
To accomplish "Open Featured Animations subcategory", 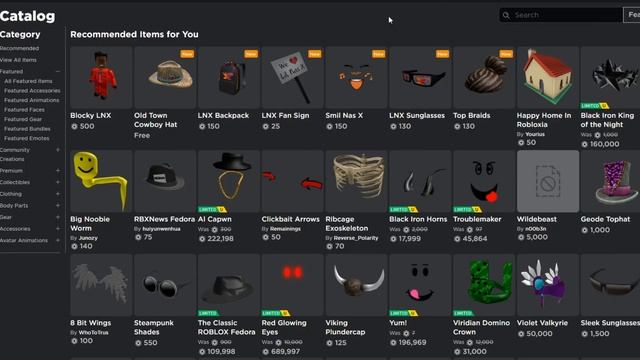I will 31,100.
